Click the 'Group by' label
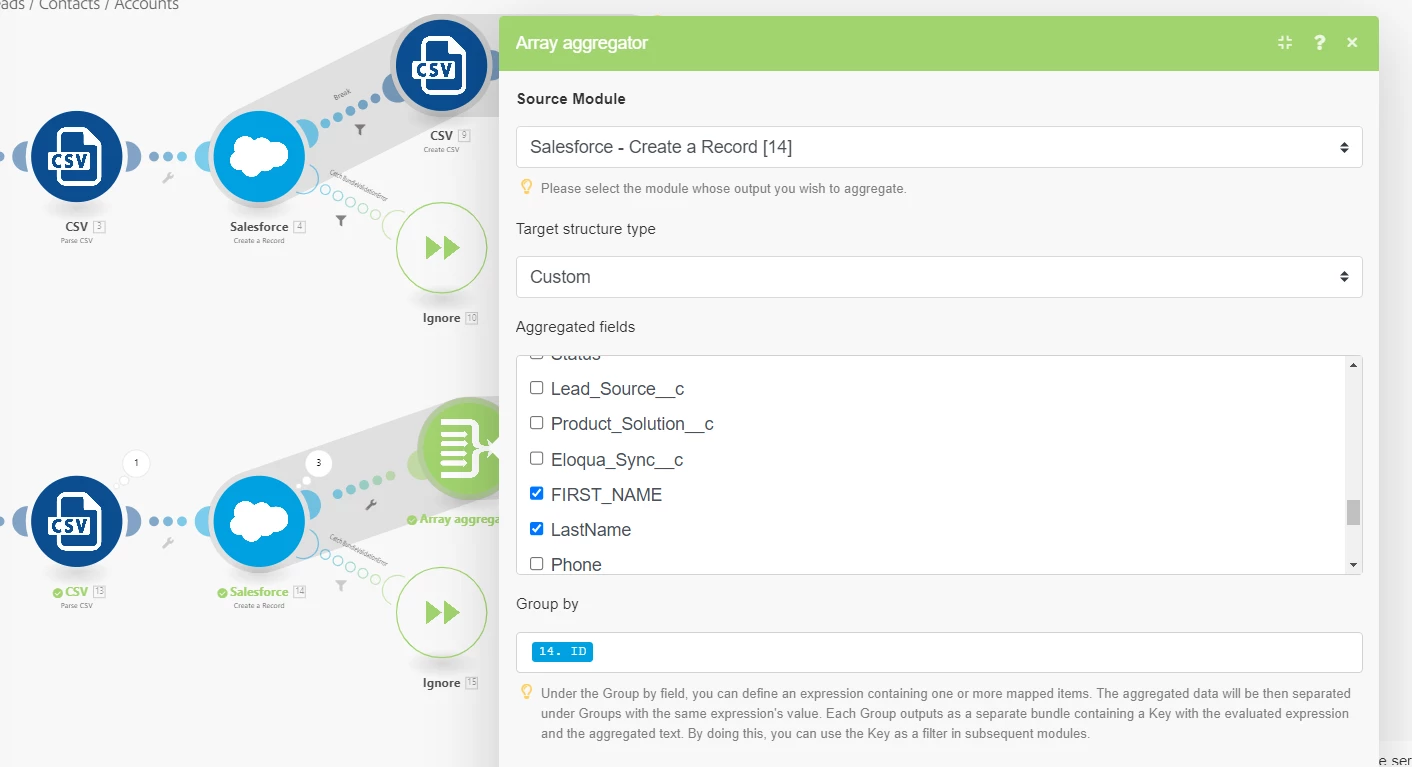 coord(547,604)
